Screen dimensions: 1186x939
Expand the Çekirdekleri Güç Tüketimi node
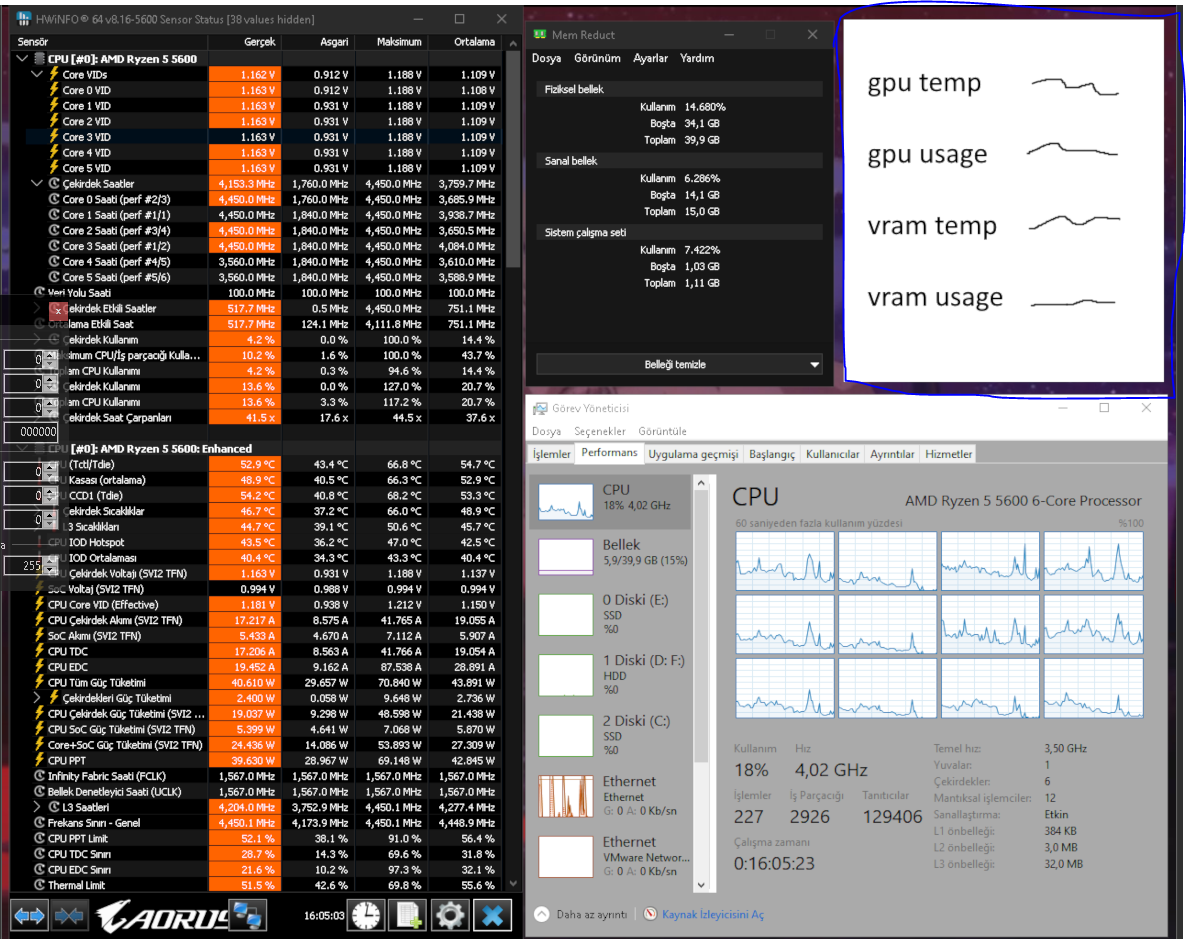37,698
